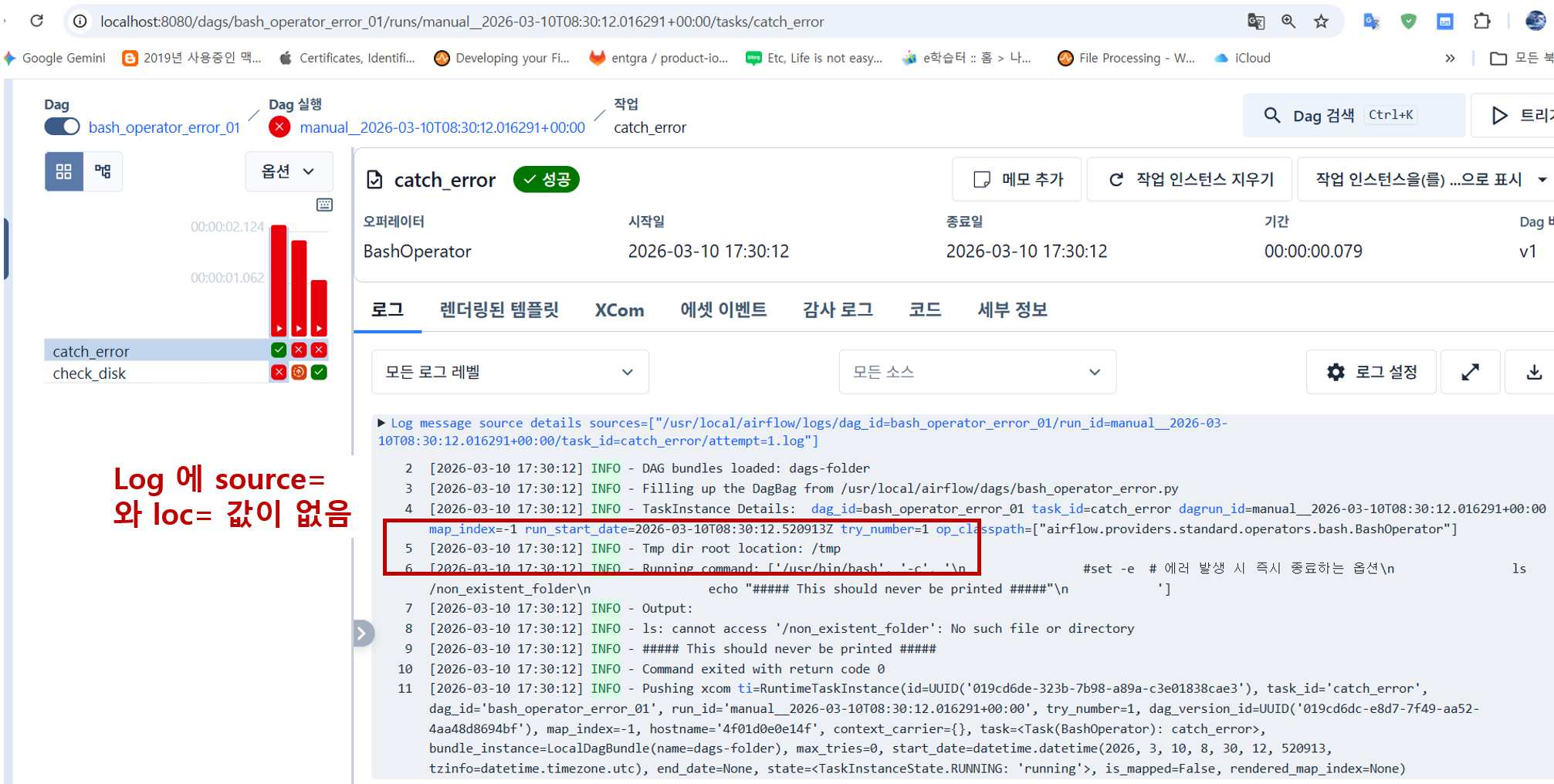Open the 로그 설정 log settings button
The width and height of the screenshot is (1554, 784).
[1371, 372]
